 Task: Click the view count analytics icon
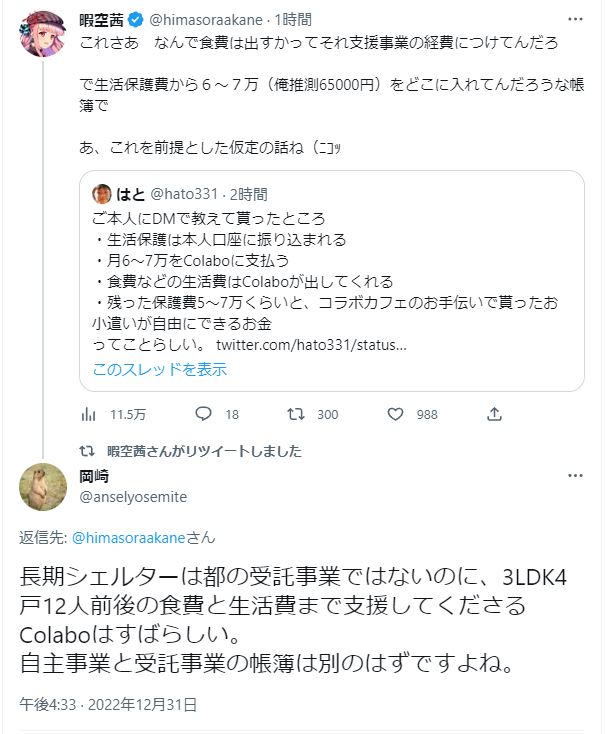(x=89, y=414)
